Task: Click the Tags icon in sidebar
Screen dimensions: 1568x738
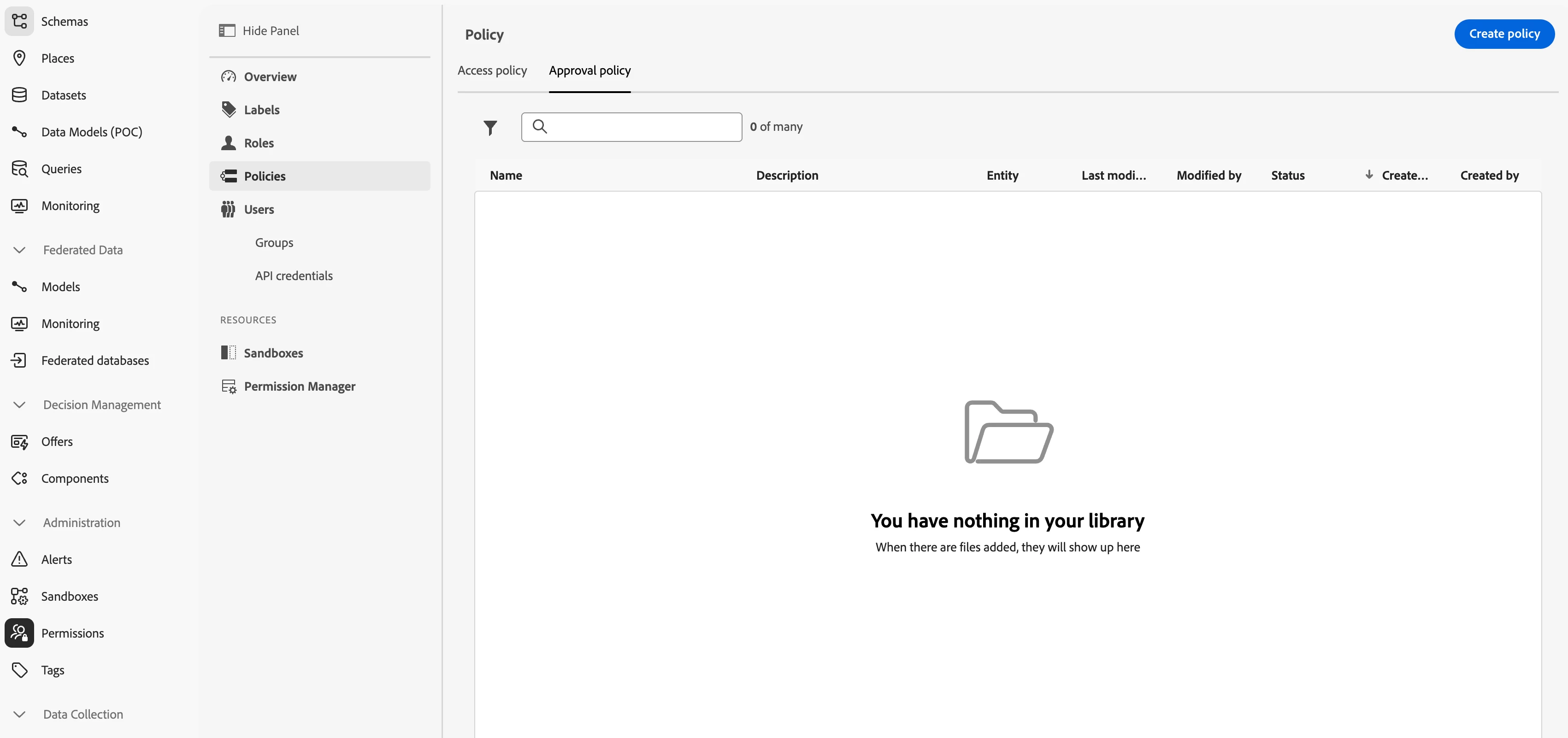Action: pyautogui.click(x=19, y=670)
